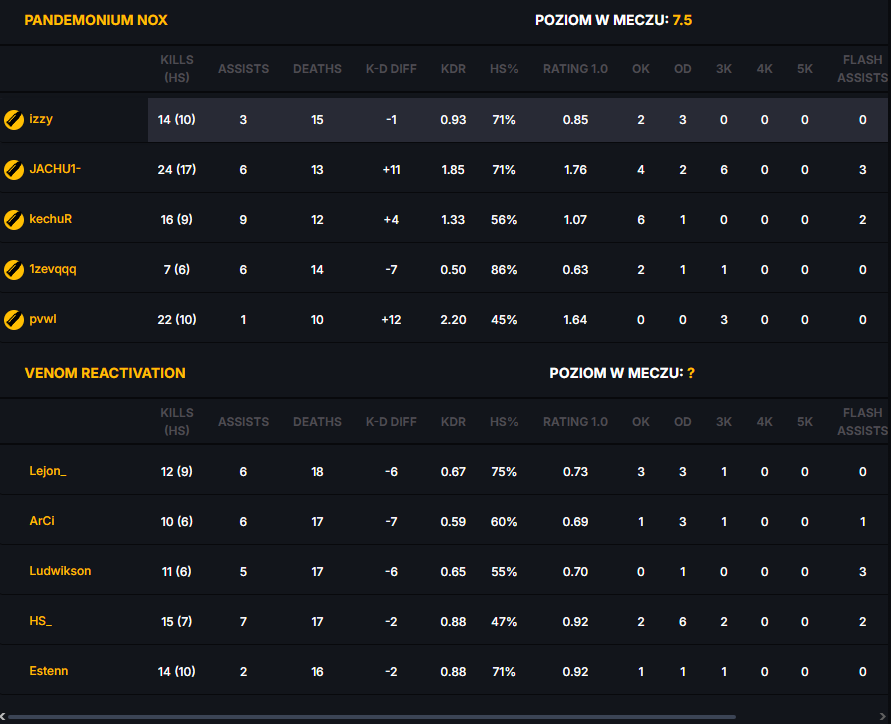Click the badge icon next to izzy
891x724 pixels.
tap(14, 120)
